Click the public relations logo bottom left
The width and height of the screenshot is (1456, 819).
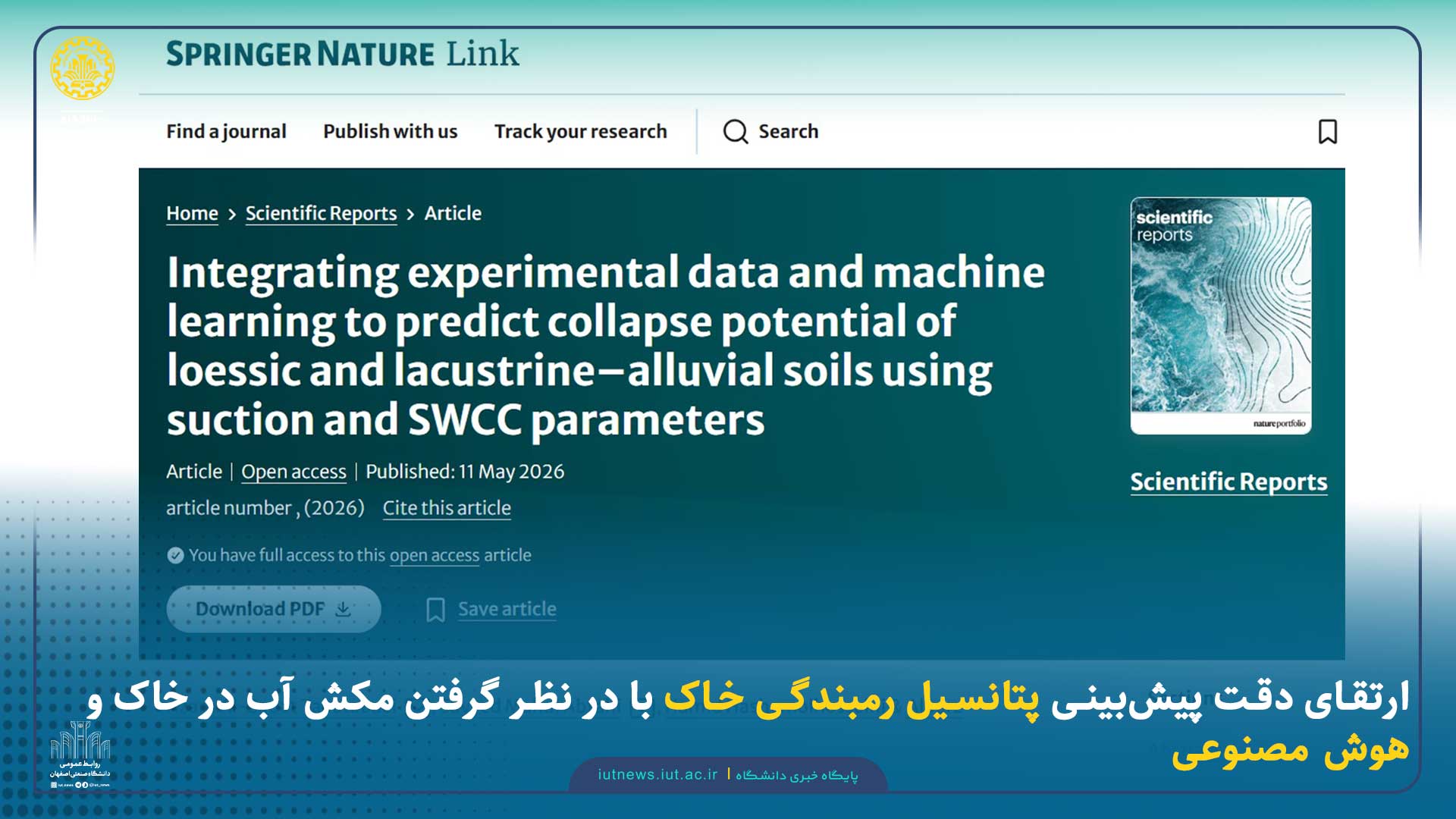click(80, 753)
